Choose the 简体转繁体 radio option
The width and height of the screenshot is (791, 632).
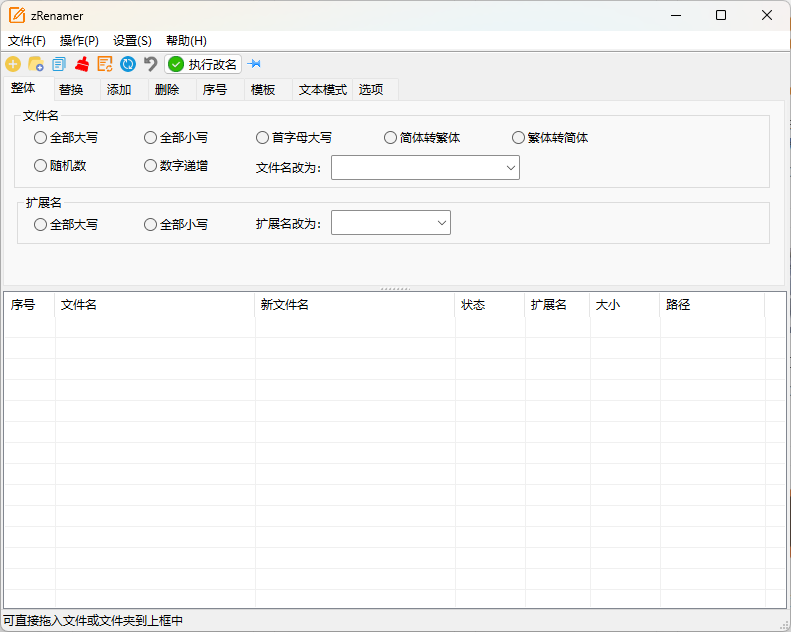pos(391,138)
